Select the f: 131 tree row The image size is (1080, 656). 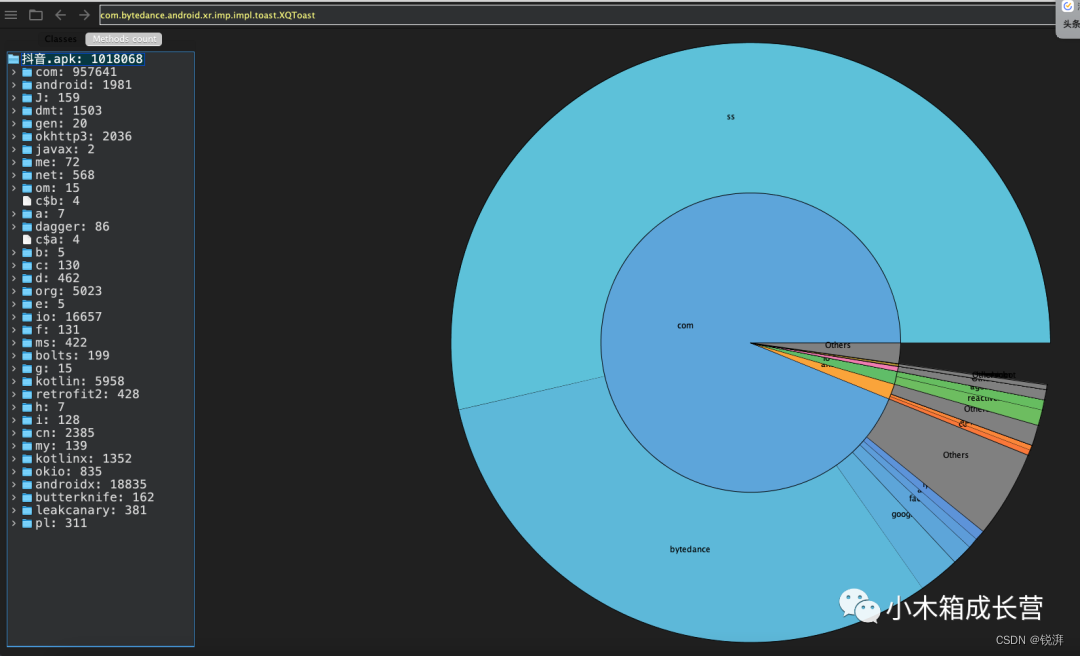pyautogui.click(x=101, y=330)
